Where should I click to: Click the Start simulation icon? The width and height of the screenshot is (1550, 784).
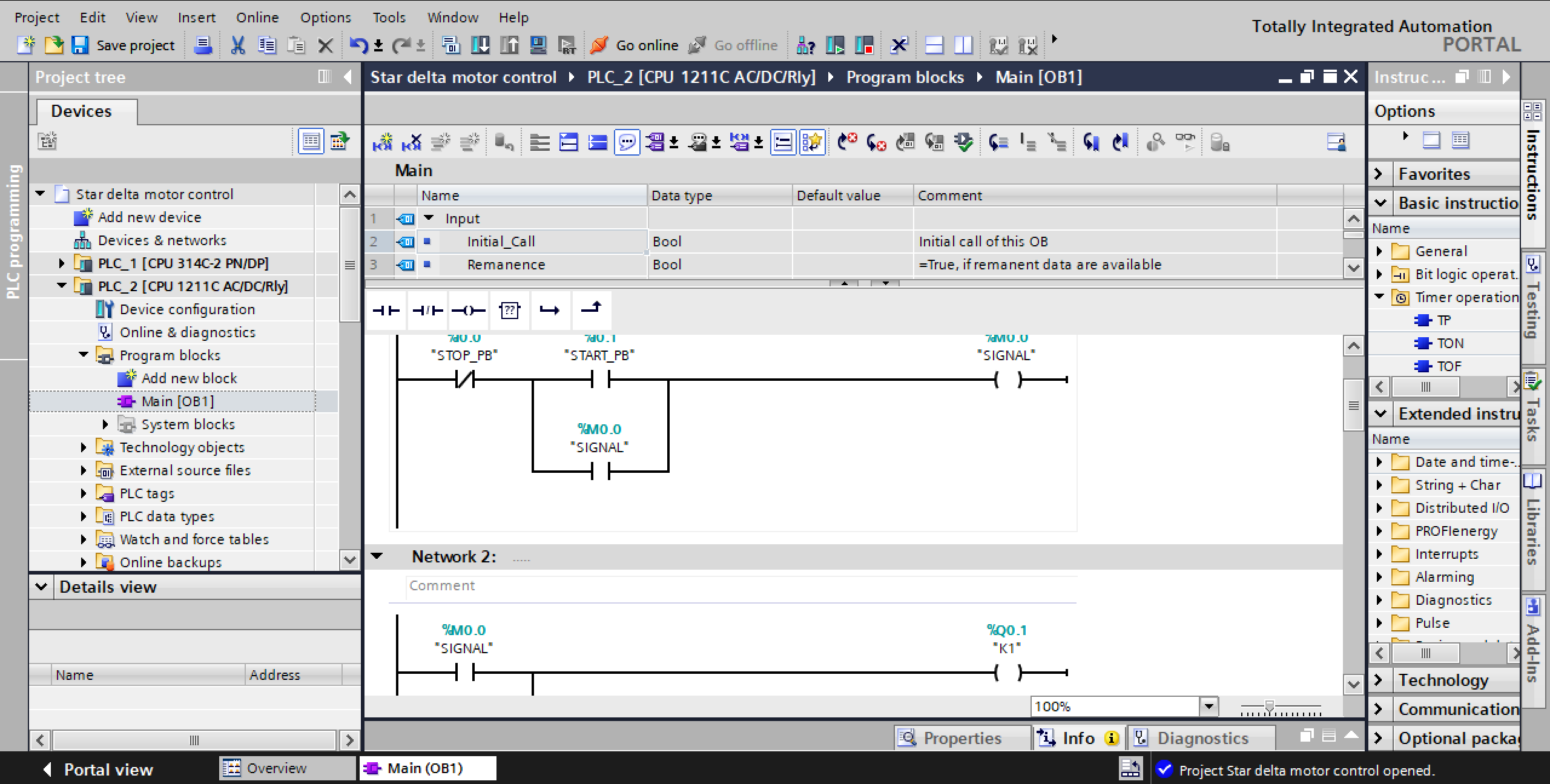click(538, 45)
